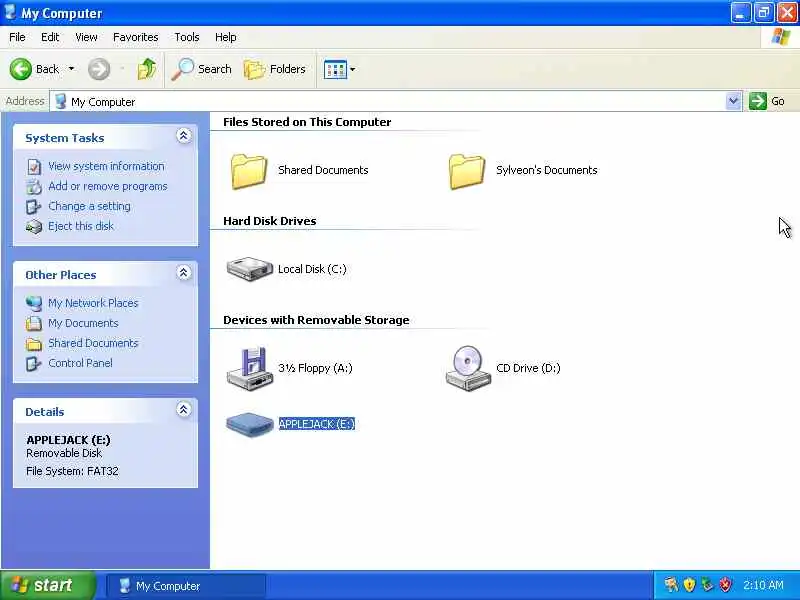The width and height of the screenshot is (800, 600).
Task: Click the red shield tray icon
Action: click(x=725, y=585)
